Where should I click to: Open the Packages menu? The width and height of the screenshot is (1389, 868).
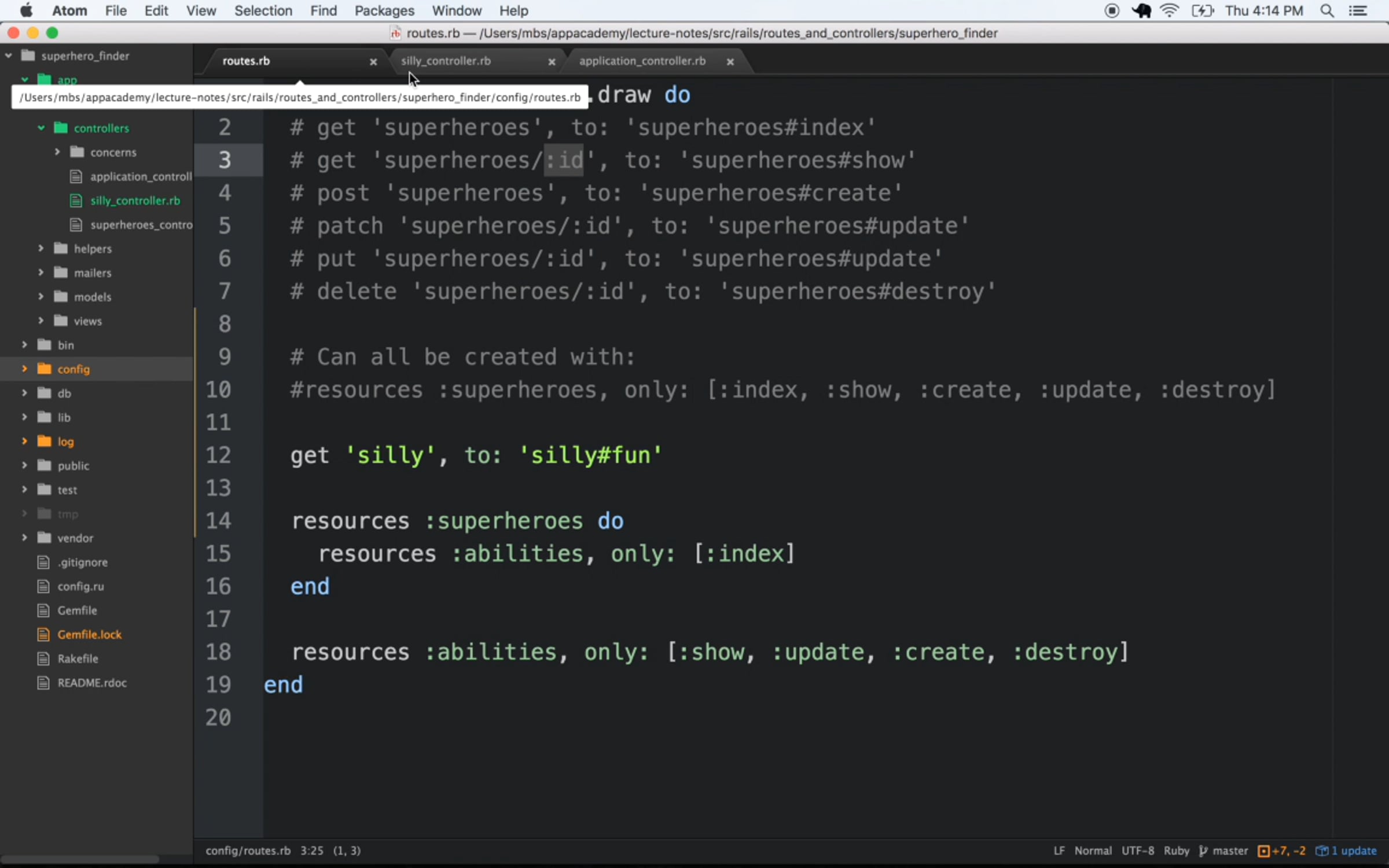pos(384,10)
